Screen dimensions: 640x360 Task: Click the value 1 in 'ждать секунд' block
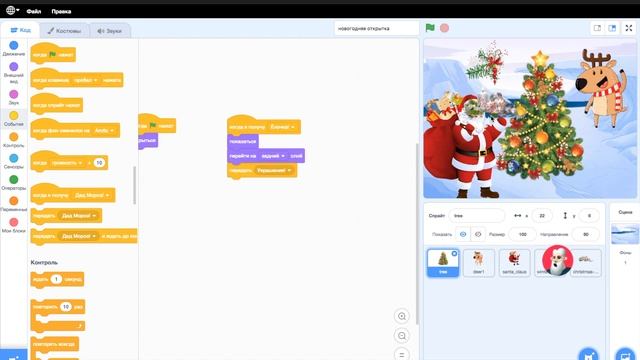coord(56,279)
